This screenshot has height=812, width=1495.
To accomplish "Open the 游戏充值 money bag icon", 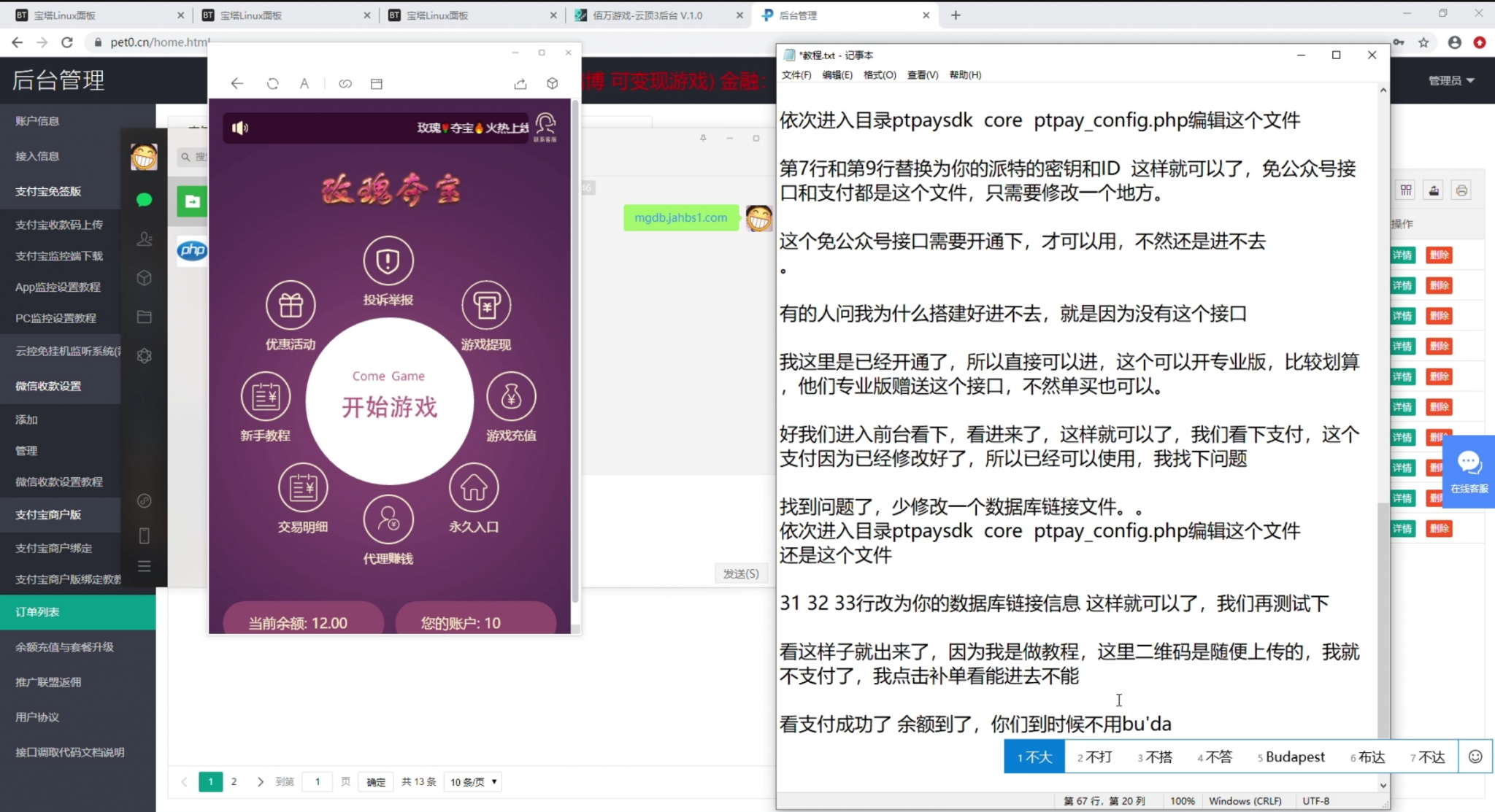I will tap(511, 397).
